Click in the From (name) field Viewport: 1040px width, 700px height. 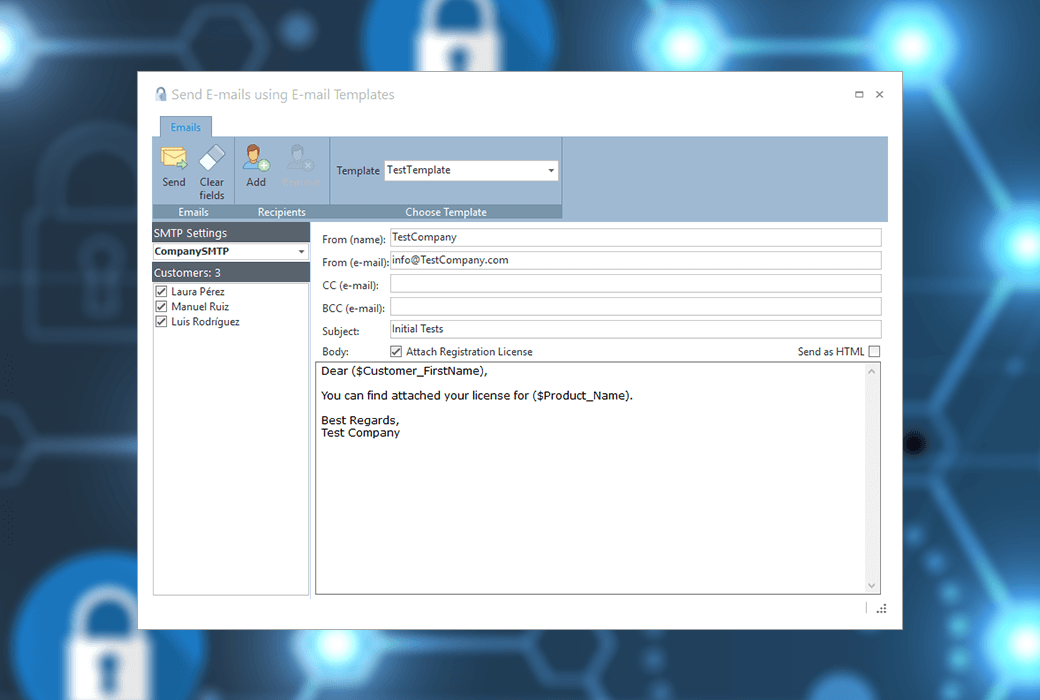(635, 238)
